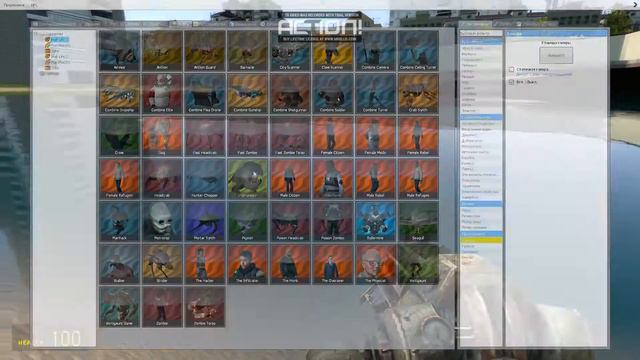Image resolution: width=640 pixels, height=360 pixels.
Task: Spawn the Zombie NPC
Action: tap(162, 307)
